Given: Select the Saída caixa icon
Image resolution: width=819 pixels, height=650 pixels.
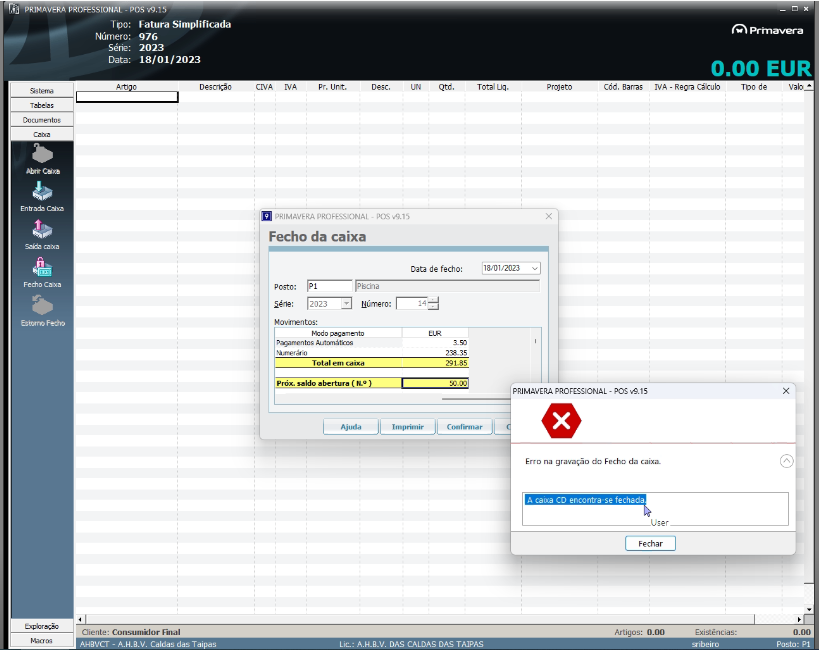Looking at the screenshot, I should point(42,229).
